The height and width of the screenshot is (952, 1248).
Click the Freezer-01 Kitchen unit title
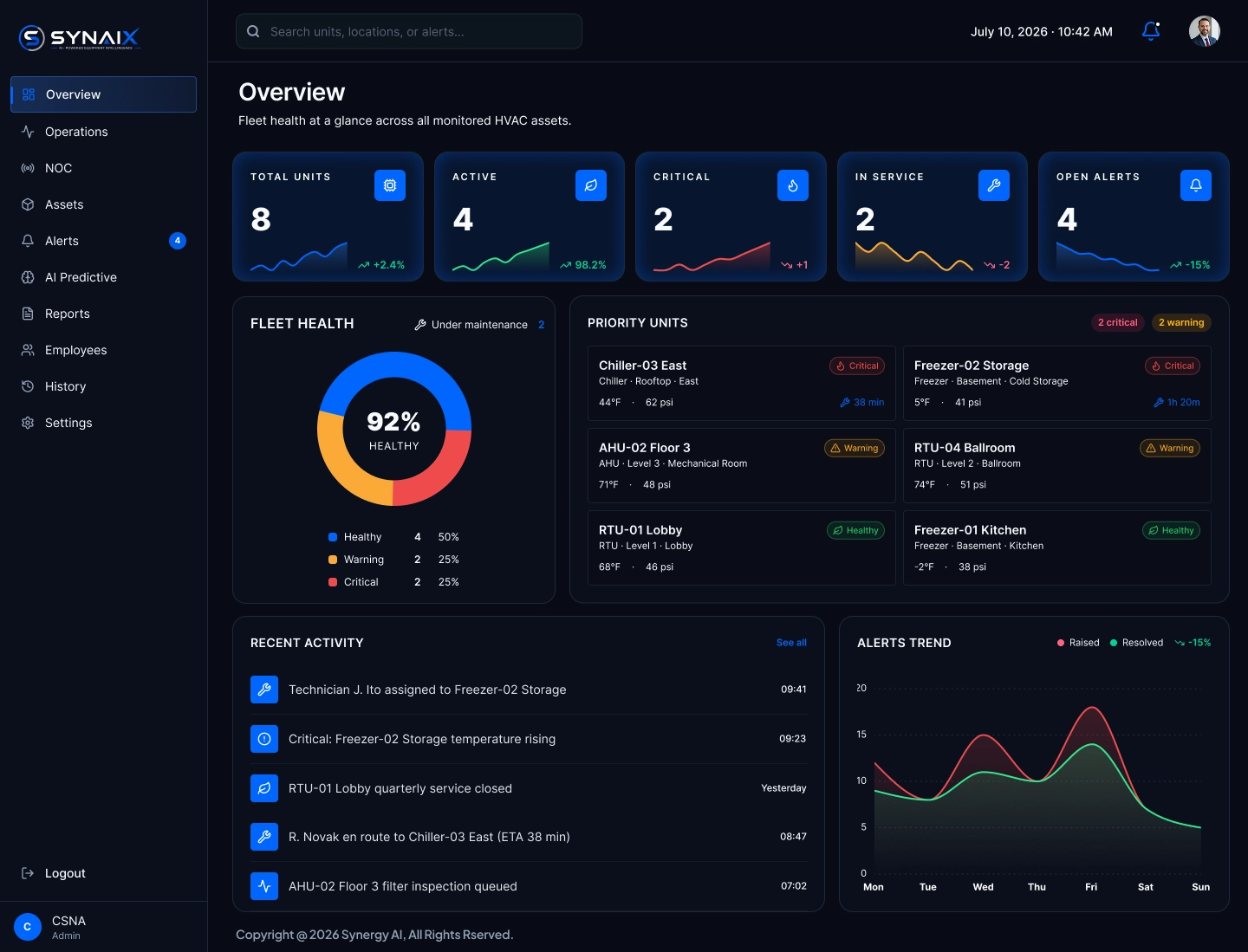pyautogui.click(x=971, y=530)
